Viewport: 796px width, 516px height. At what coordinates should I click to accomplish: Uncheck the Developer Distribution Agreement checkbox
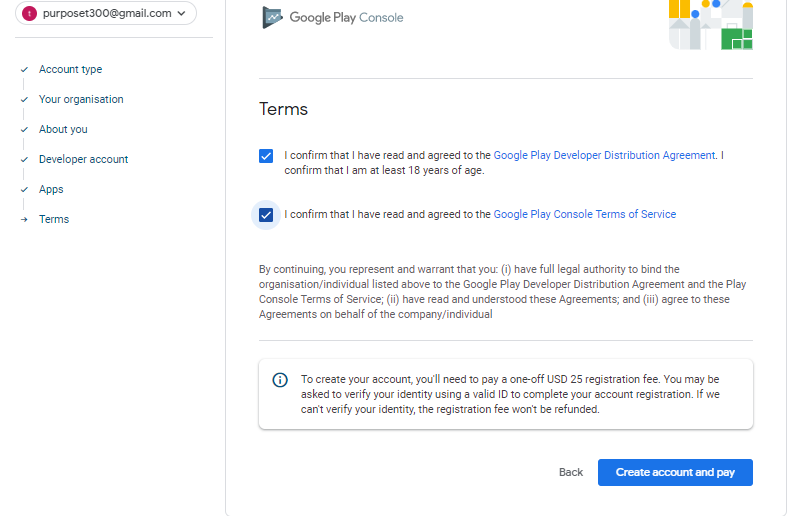[x=266, y=156]
